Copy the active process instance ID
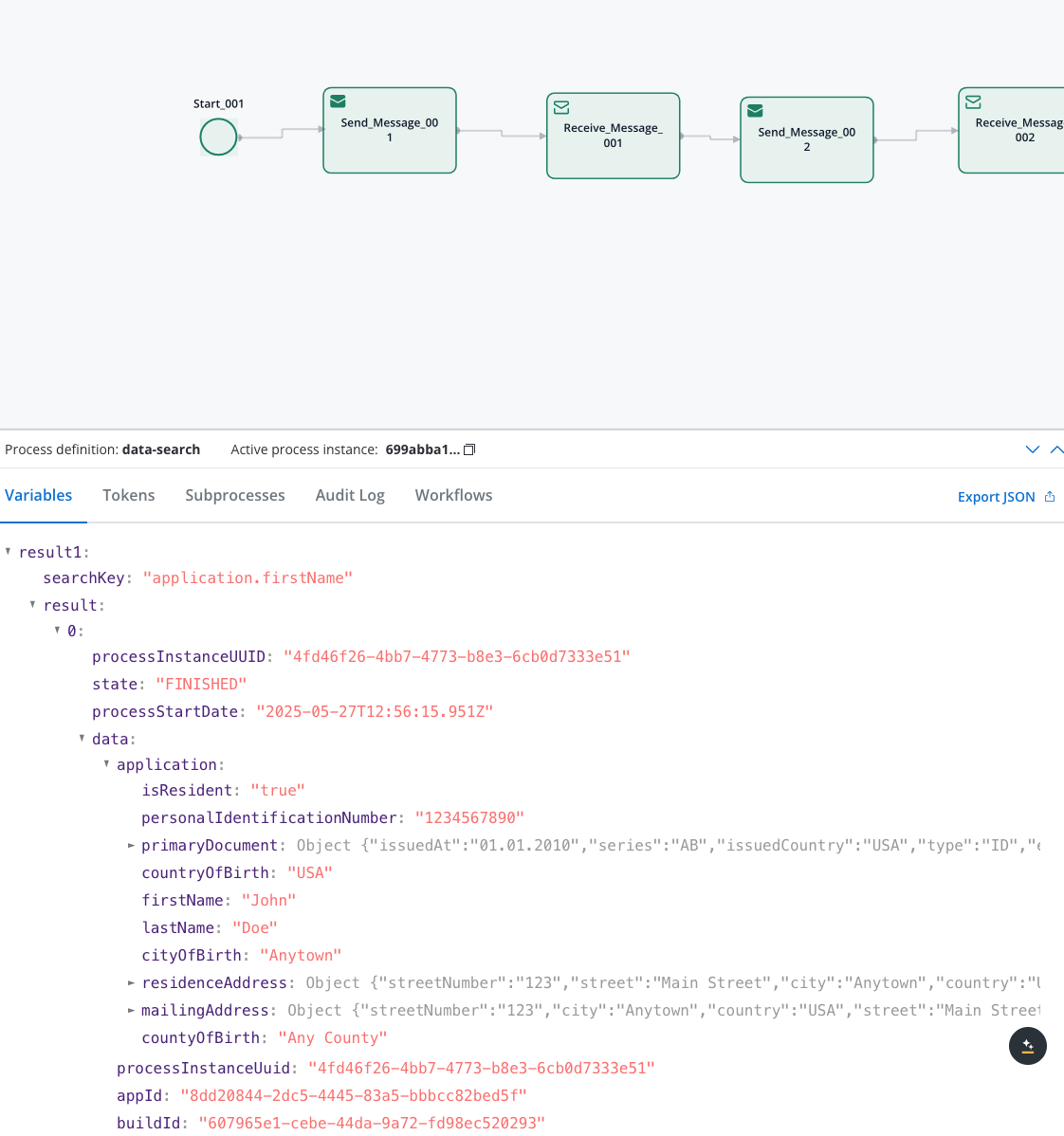Image resolution: width=1064 pixels, height=1136 pixels. click(469, 449)
